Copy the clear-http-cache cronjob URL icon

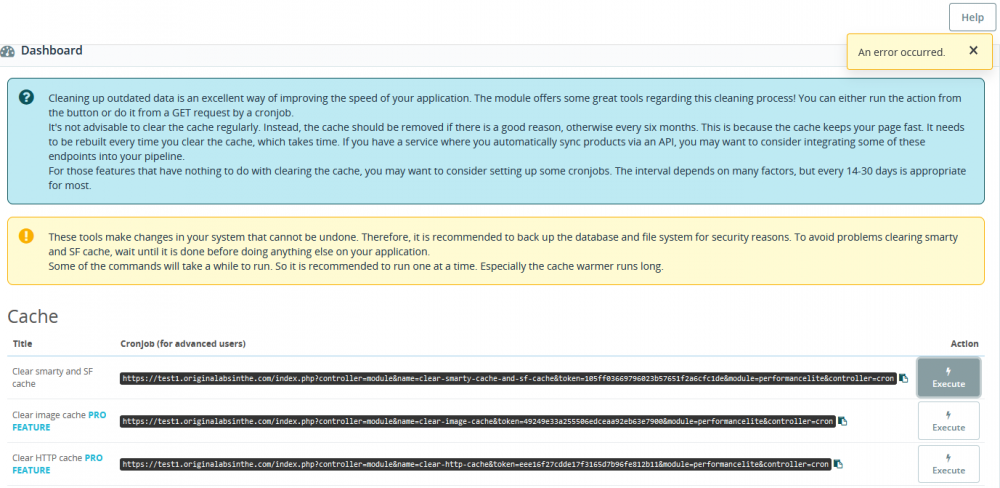point(838,464)
